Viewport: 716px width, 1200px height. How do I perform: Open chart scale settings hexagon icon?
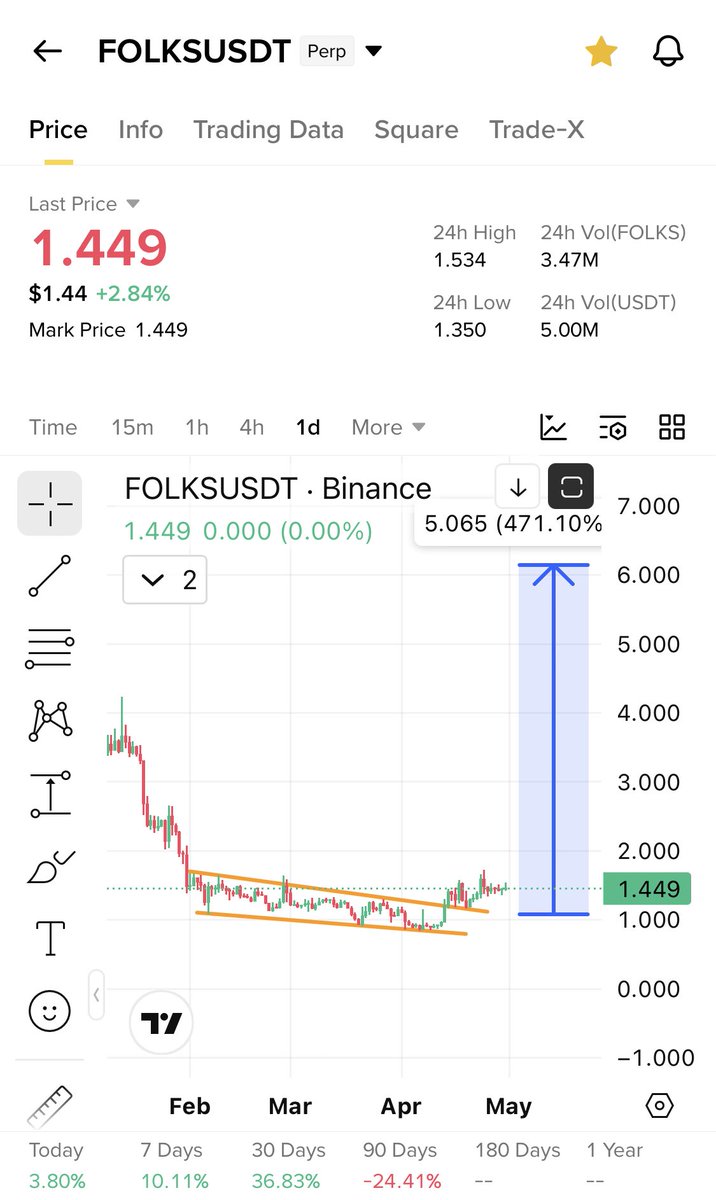click(x=659, y=1106)
